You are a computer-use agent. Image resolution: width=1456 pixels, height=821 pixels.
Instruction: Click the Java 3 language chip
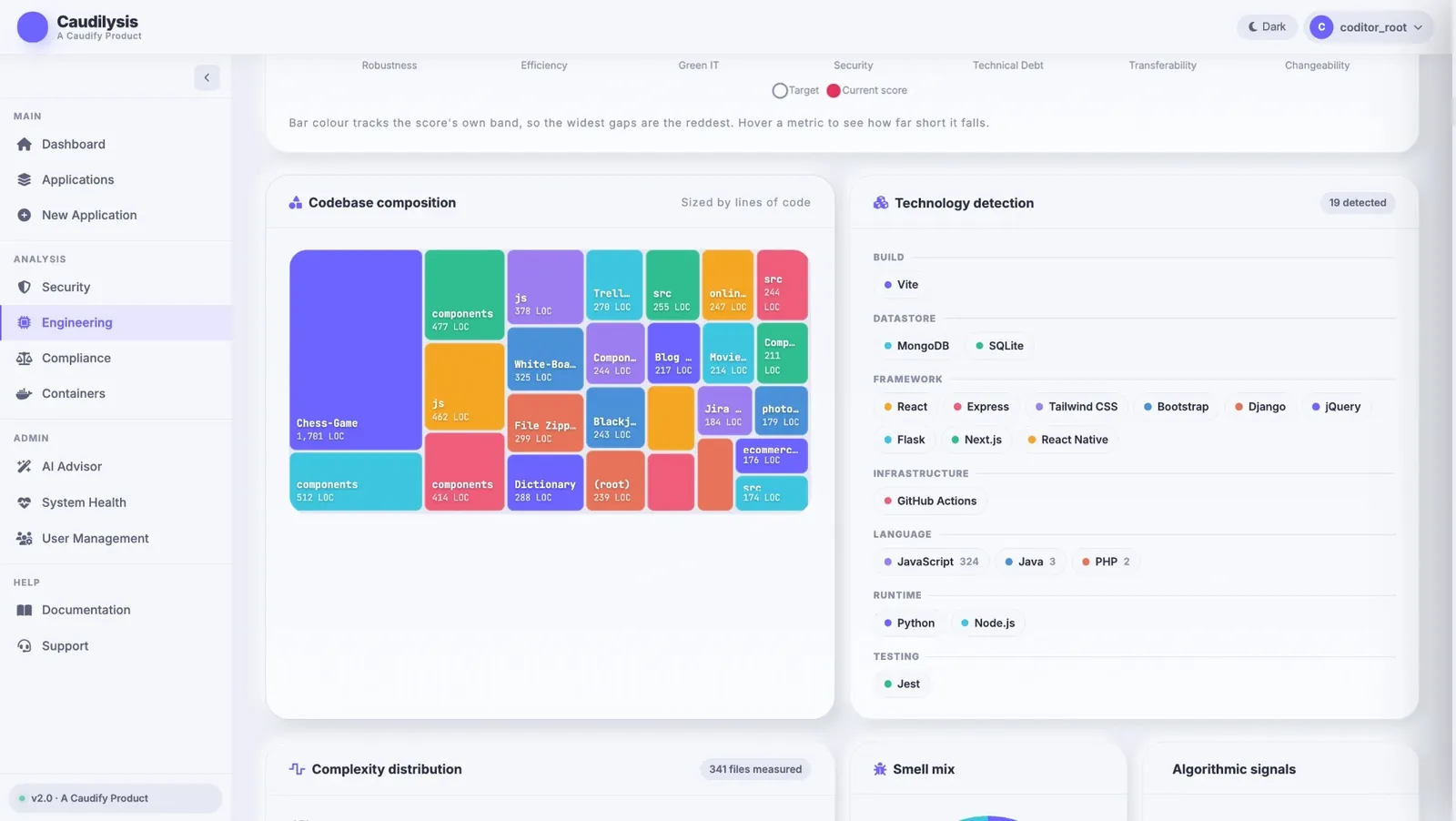[1030, 562]
